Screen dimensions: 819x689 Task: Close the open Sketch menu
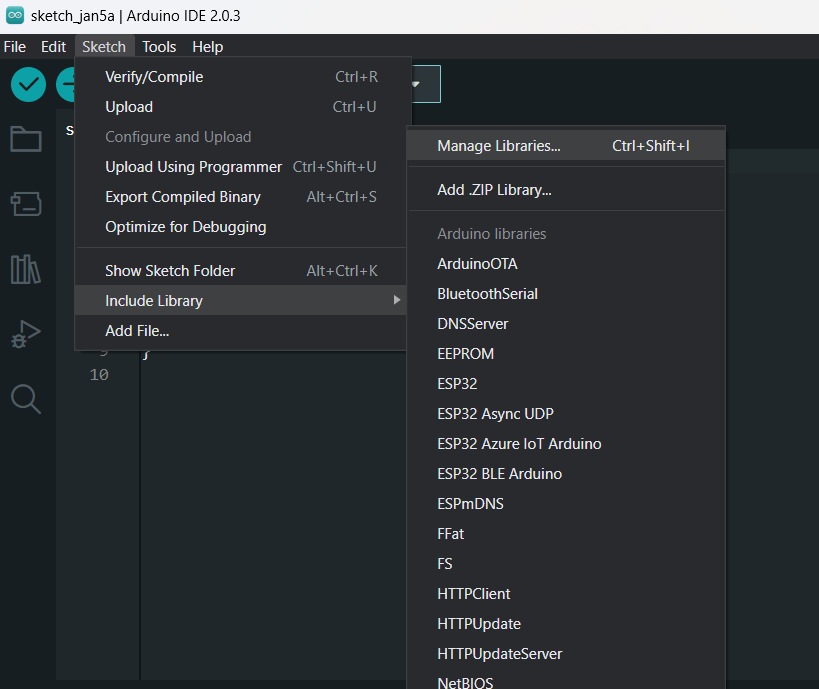click(x=104, y=47)
